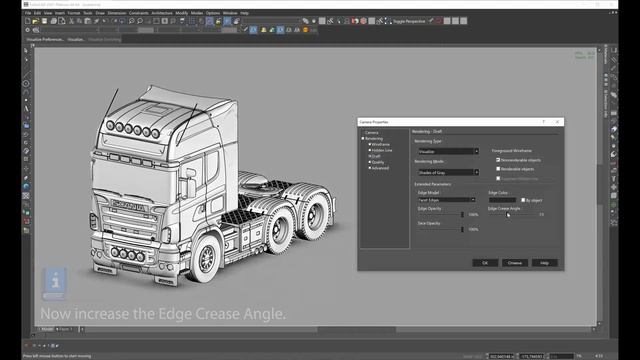Toggle Renderable objects checkbox
Screen dimensions: 640x360
(498, 169)
